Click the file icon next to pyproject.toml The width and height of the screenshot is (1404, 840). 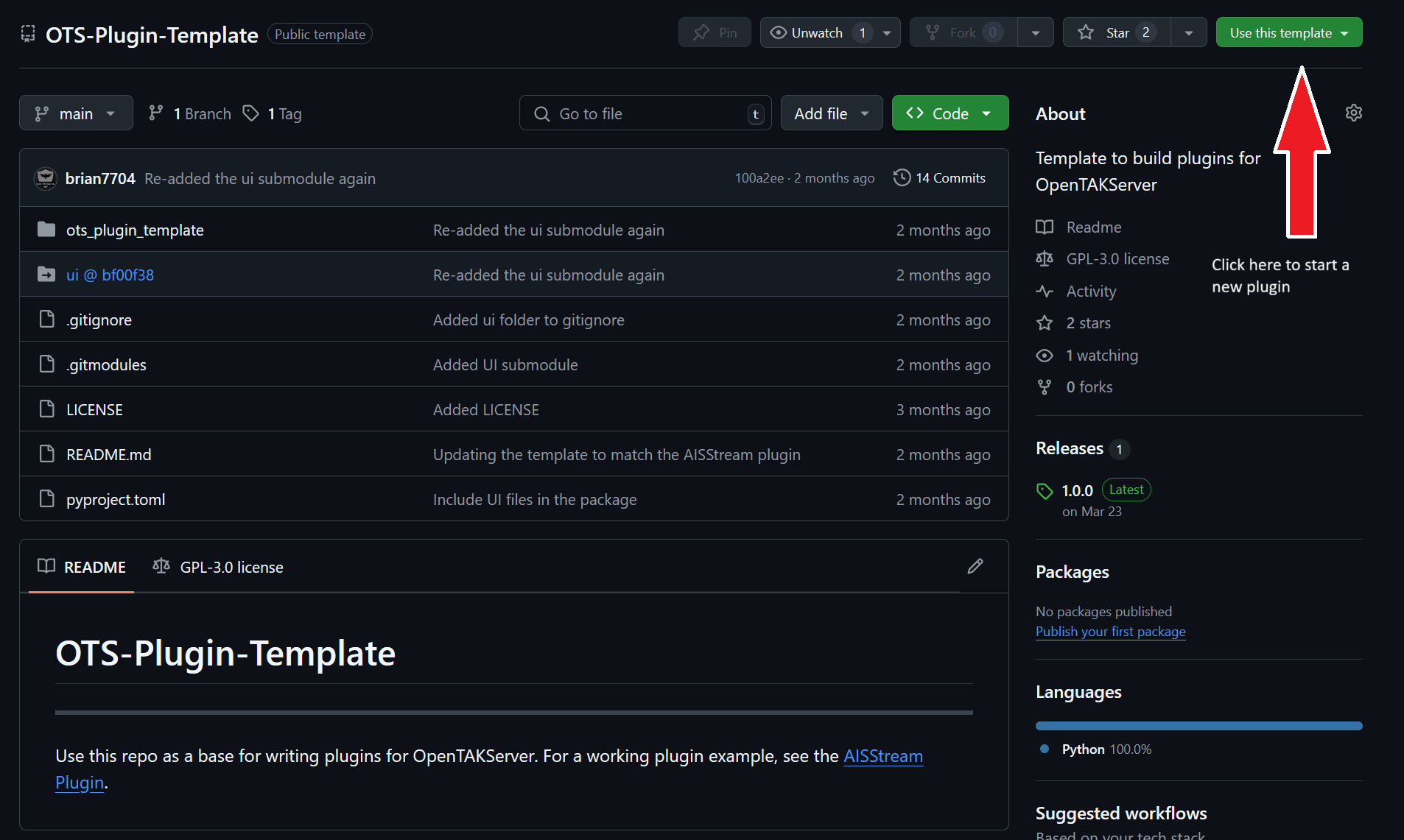coord(46,498)
